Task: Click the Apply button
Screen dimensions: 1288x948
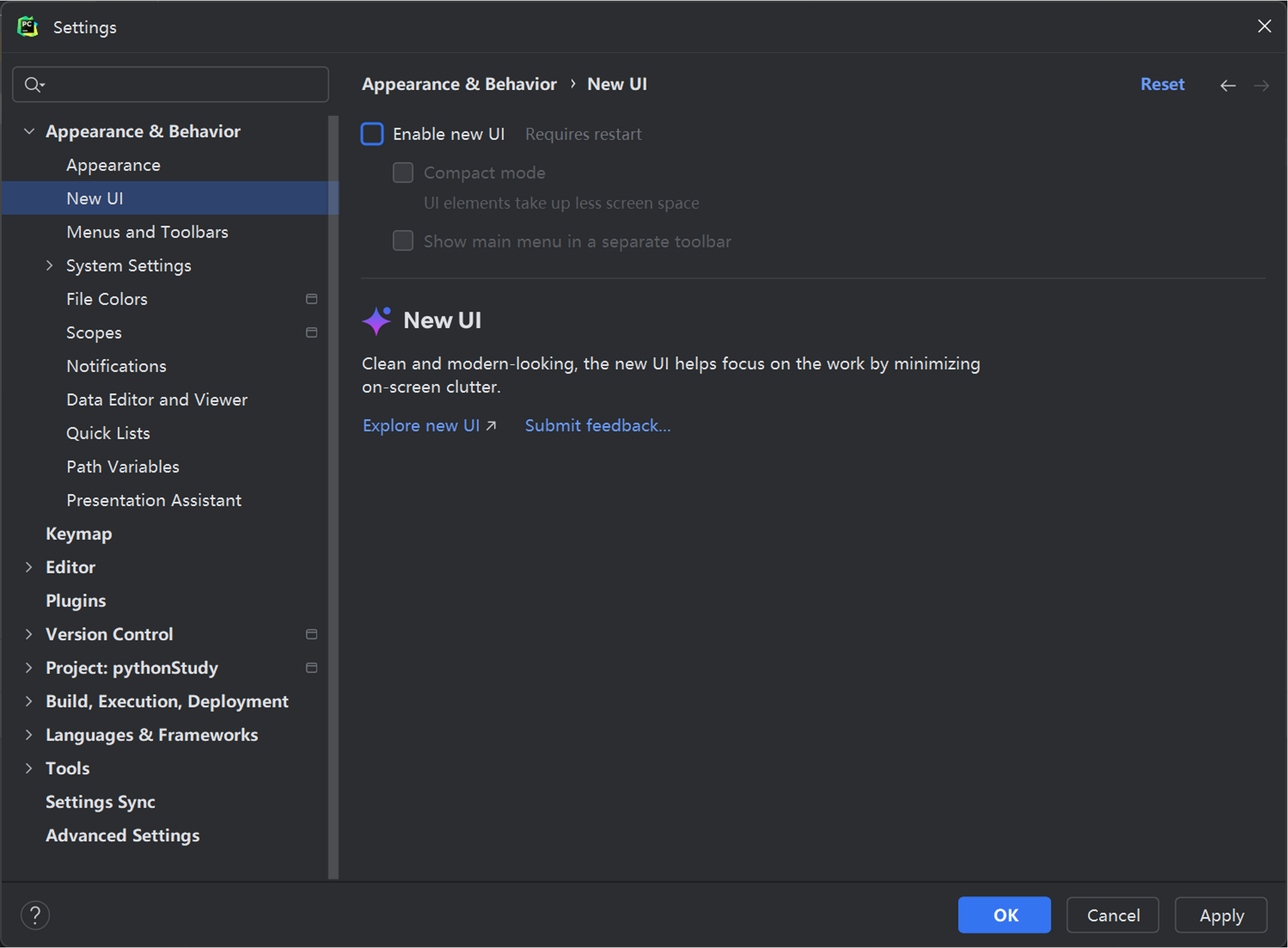Action: point(1220,915)
